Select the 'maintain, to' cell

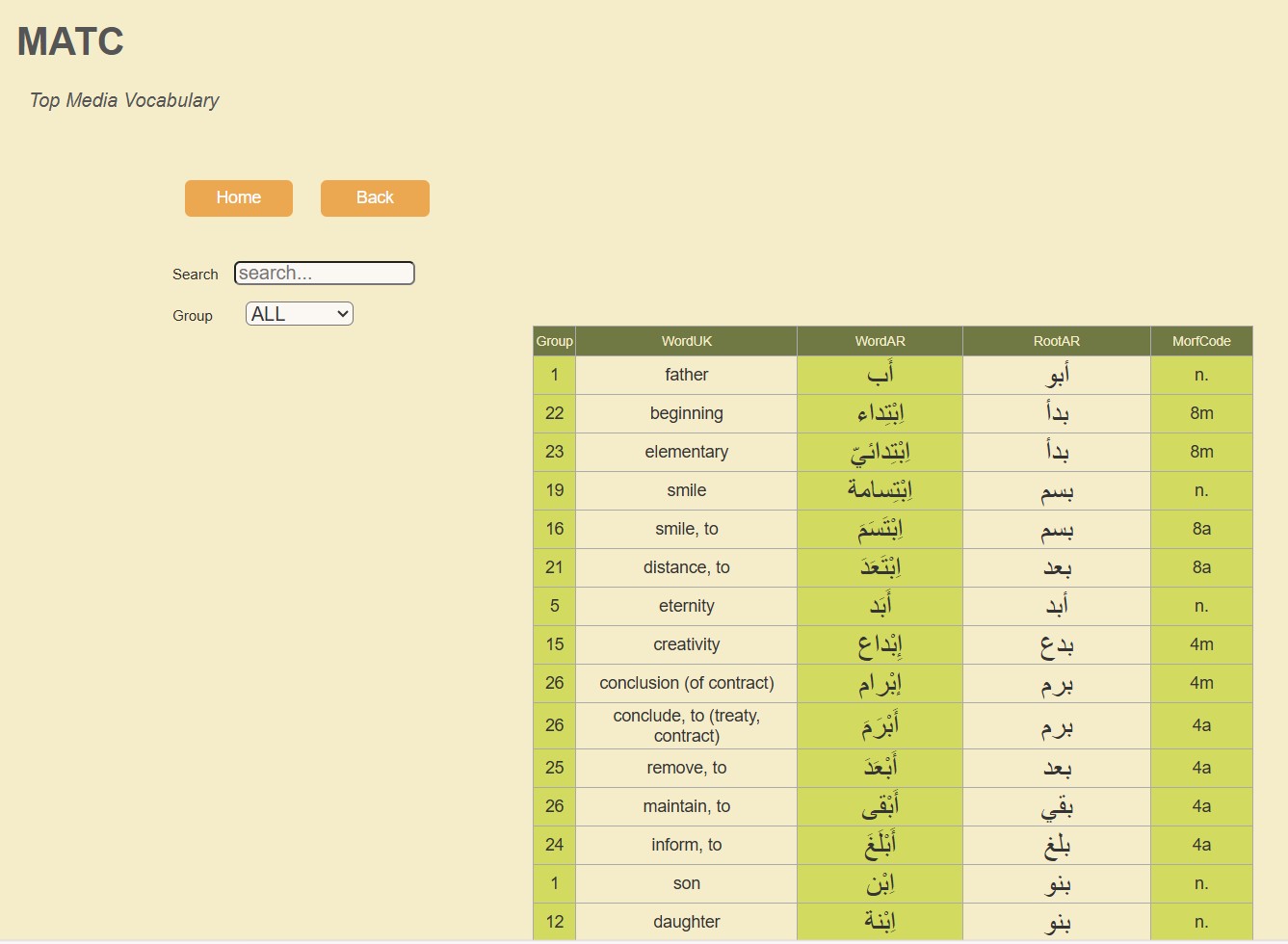(x=687, y=806)
